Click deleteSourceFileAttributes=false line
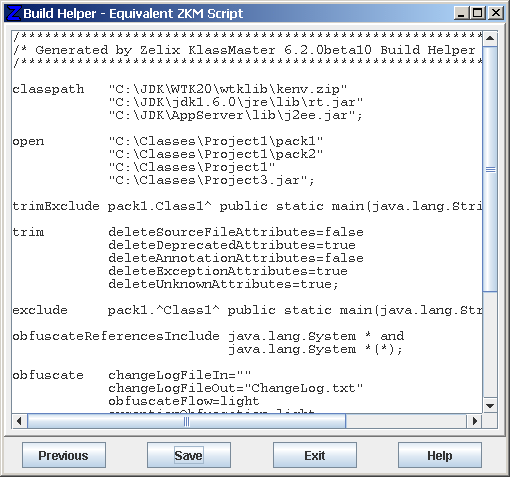Viewport: 510px width, 477px height. coord(236,232)
